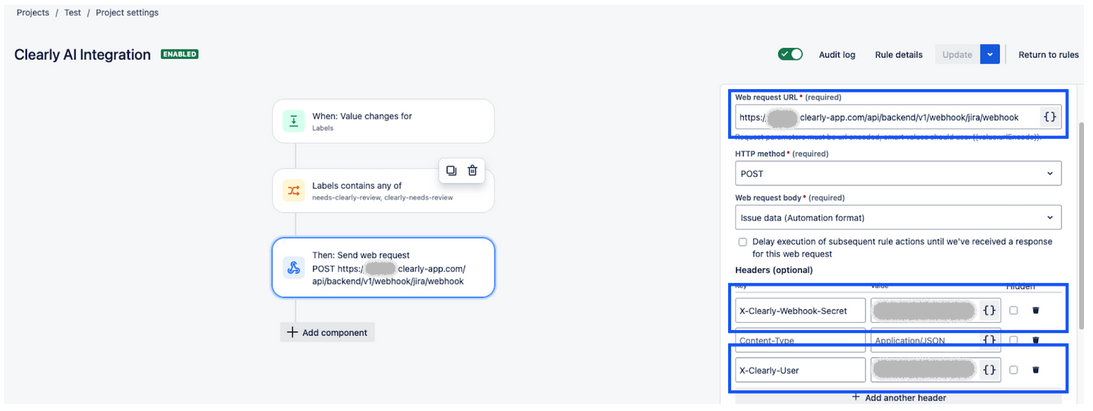Click the ENABLED status badge
The height and width of the screenshot is (411, 1093).
[180, 54]
